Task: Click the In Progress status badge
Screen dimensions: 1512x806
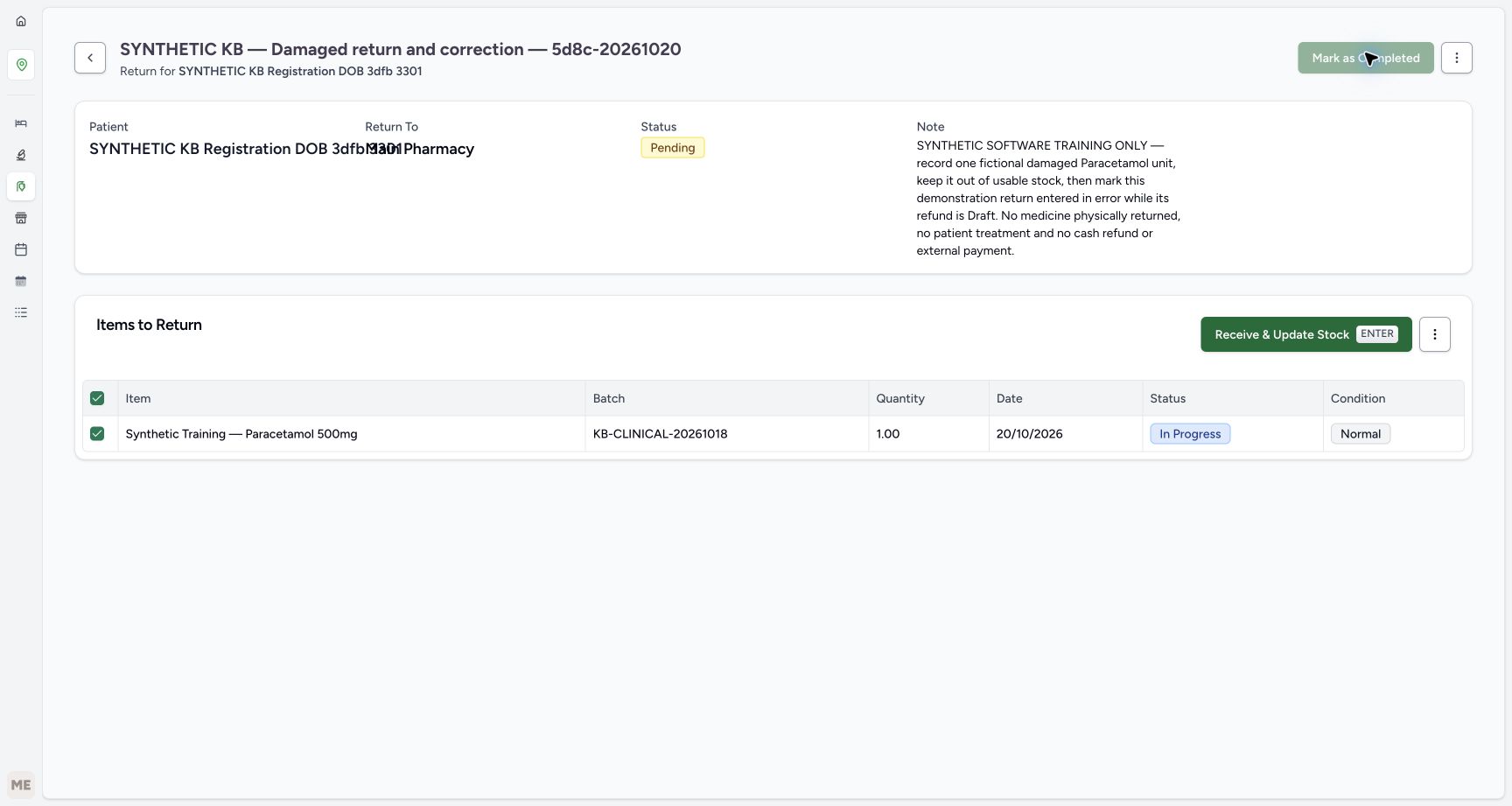Action: (1190, 434)
